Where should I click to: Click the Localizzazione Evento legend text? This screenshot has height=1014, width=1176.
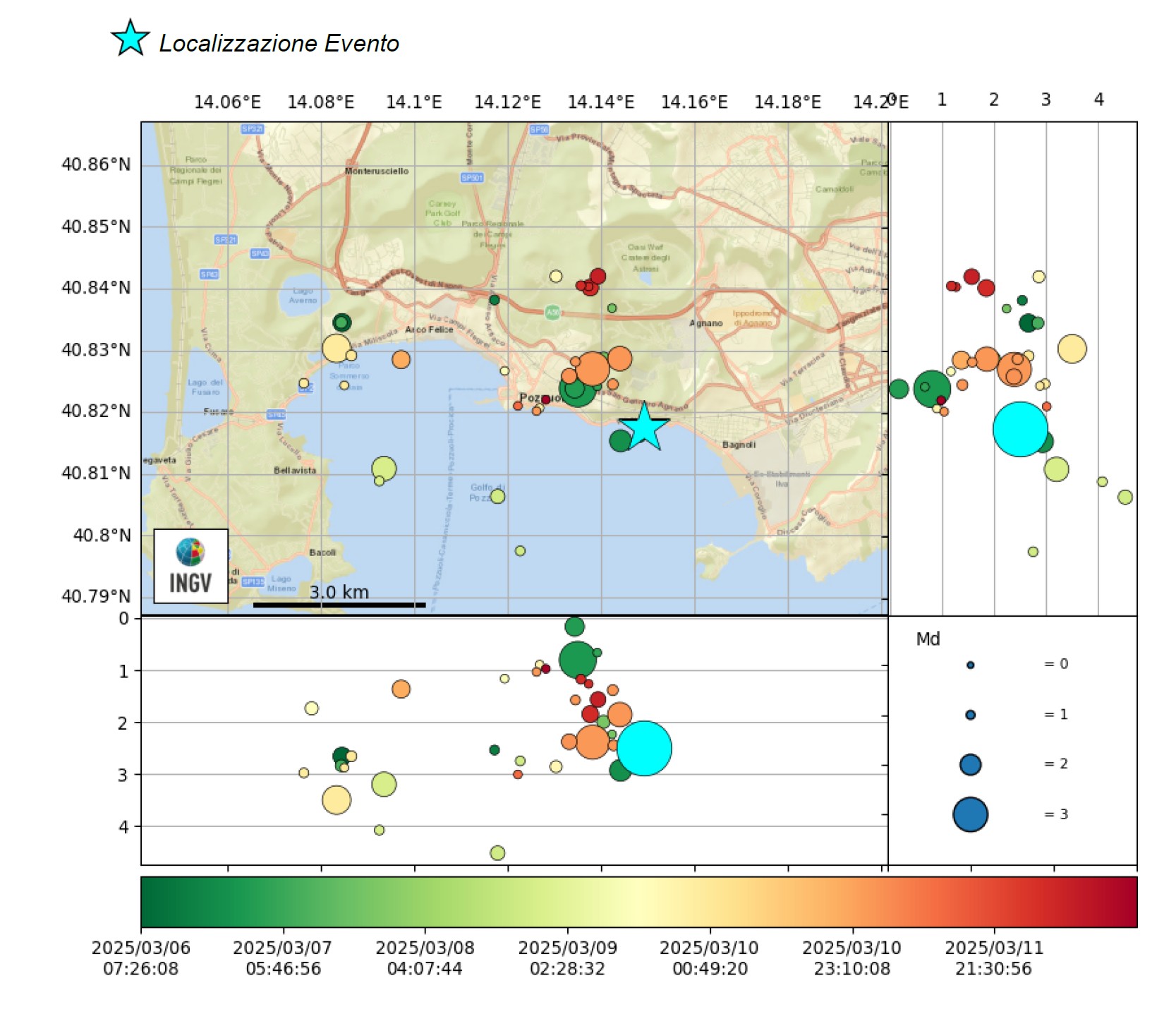click(x=279, y=43)
